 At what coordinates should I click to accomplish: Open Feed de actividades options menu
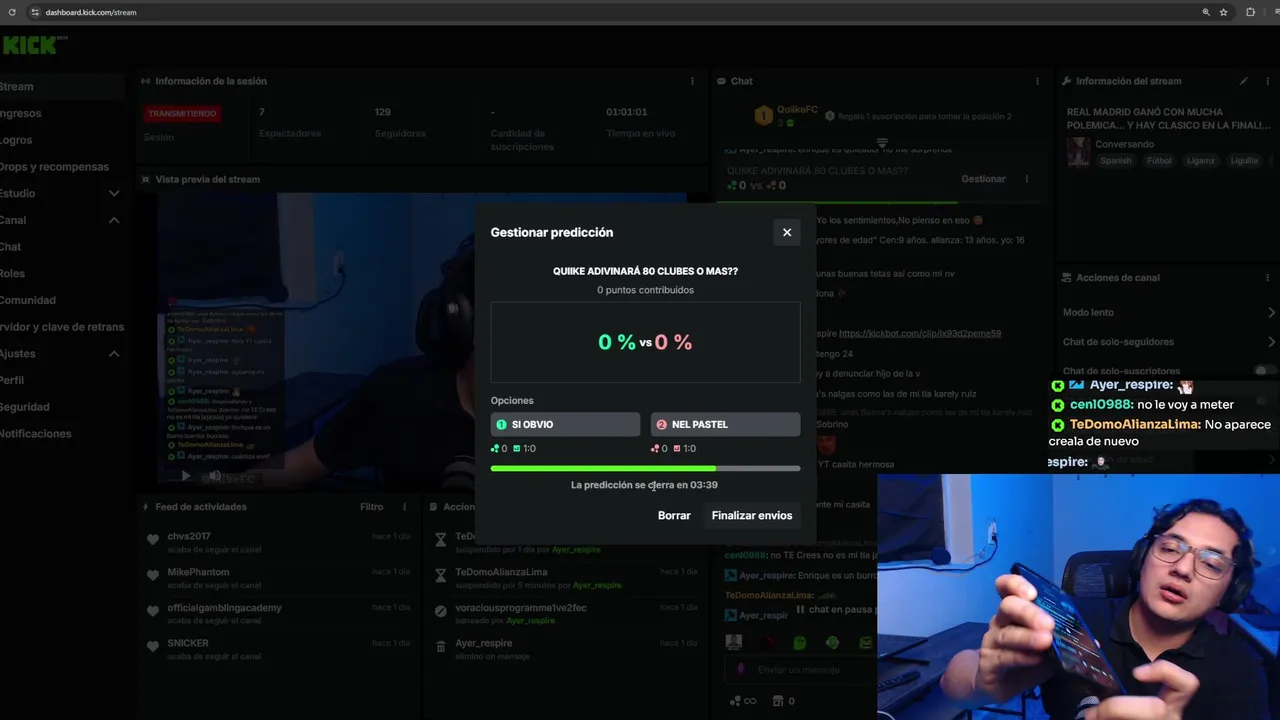click(404, 507)
